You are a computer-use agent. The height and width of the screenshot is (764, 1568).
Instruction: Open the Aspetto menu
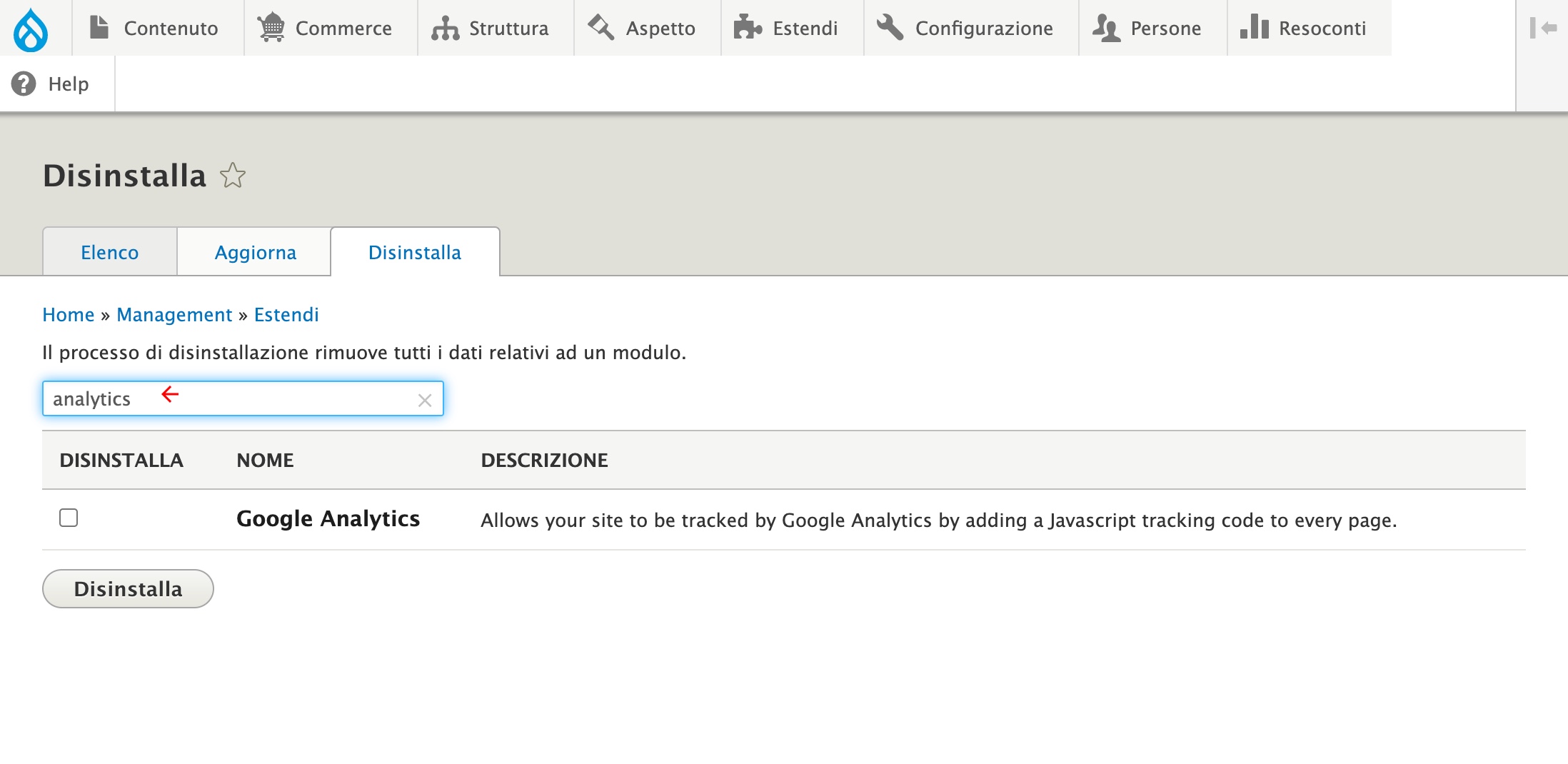(648, 28)
